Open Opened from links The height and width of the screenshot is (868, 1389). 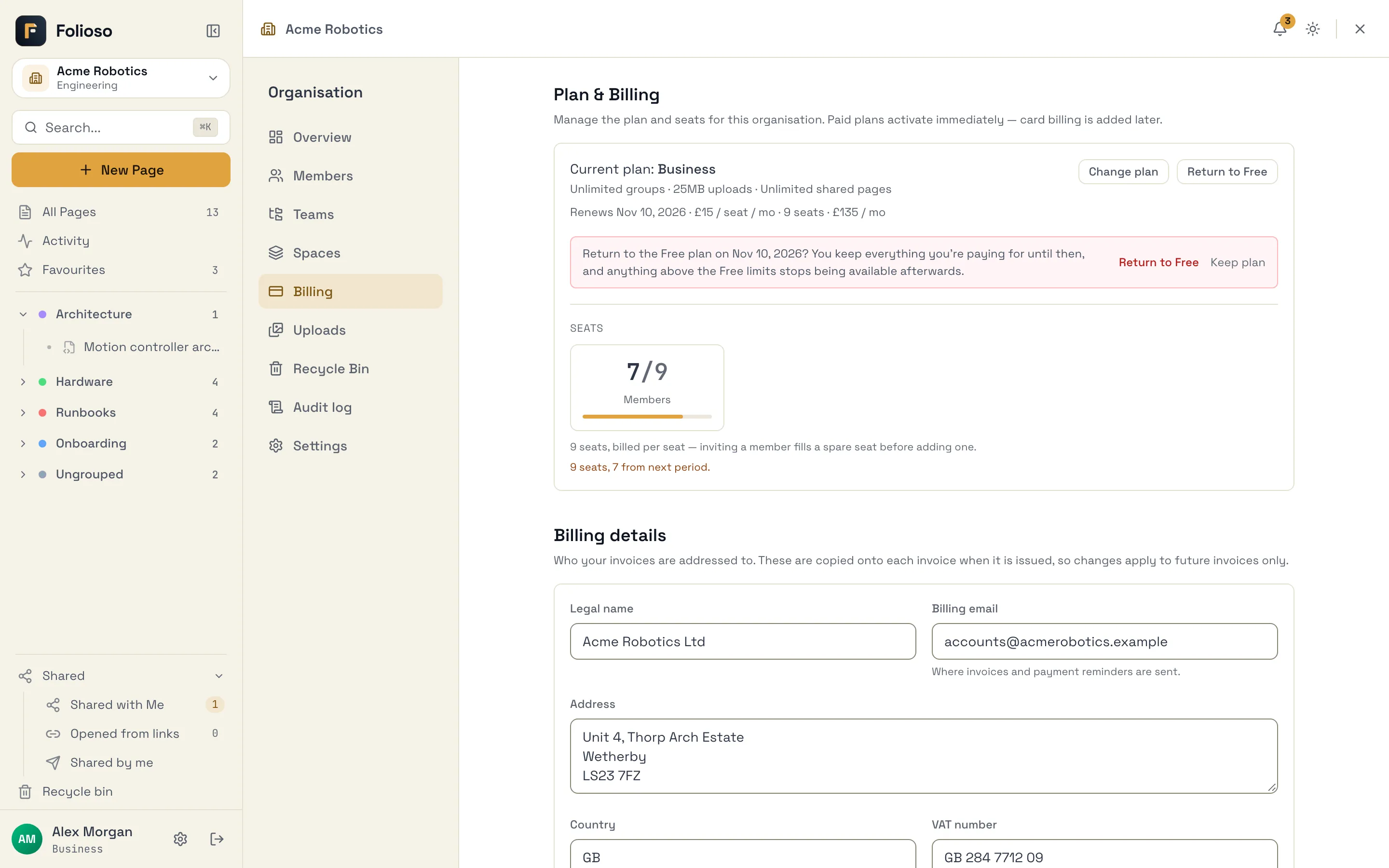pyautogui.click(x=133, y=733)
